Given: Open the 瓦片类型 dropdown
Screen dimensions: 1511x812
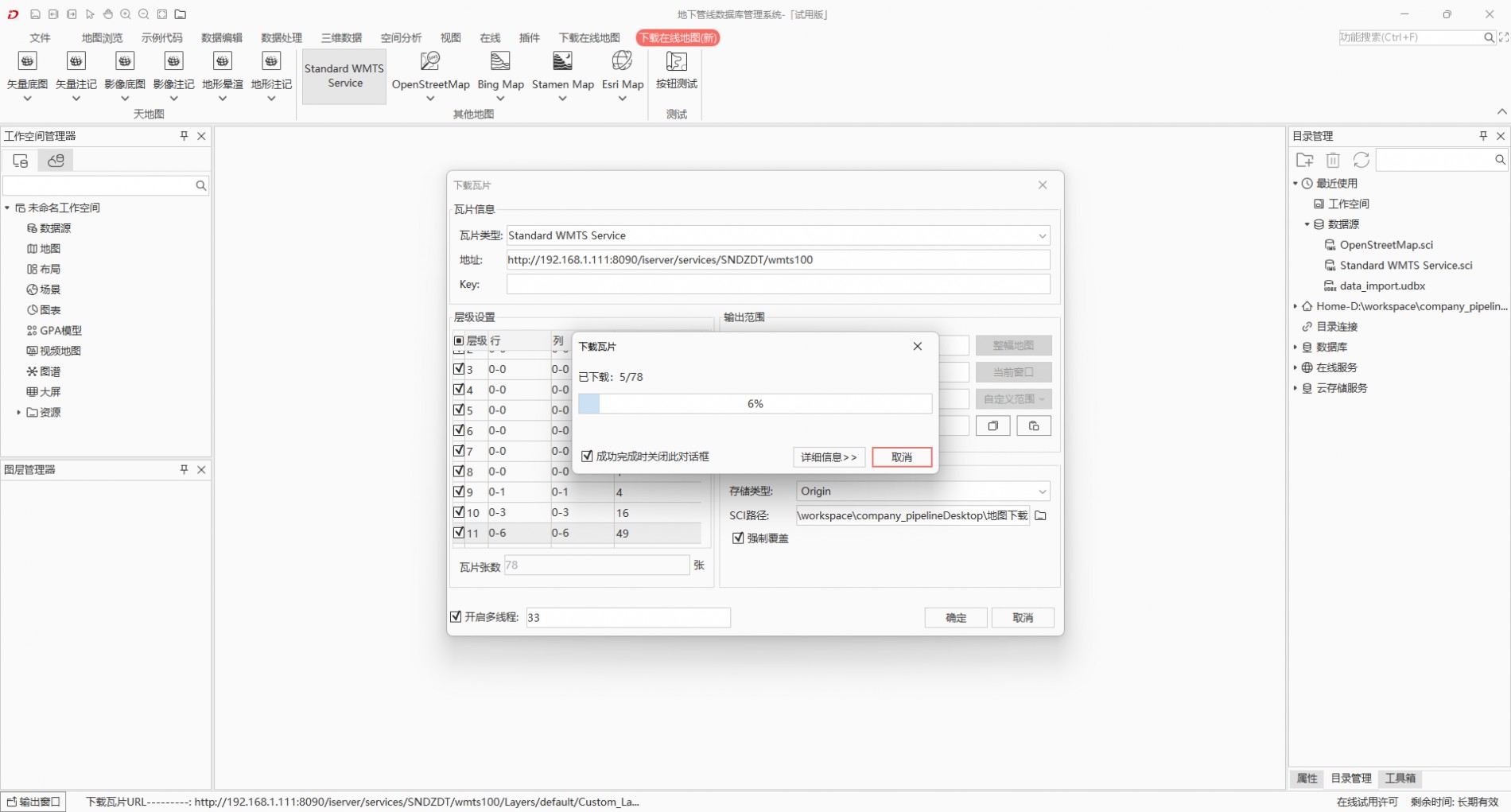Looking at the screenshot, I should (1042, 235).
